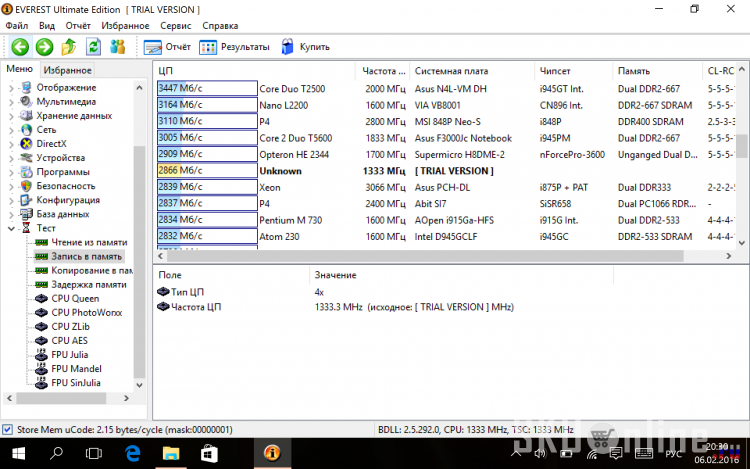Click the Users toolbar icon
The image size is (750, 469).
118,47
